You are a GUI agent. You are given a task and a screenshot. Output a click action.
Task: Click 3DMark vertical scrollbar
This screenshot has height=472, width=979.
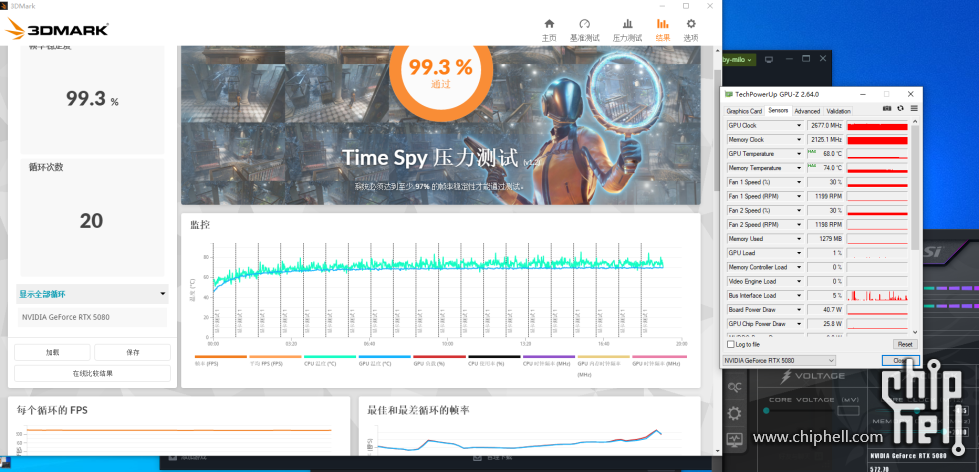point(717,128)
